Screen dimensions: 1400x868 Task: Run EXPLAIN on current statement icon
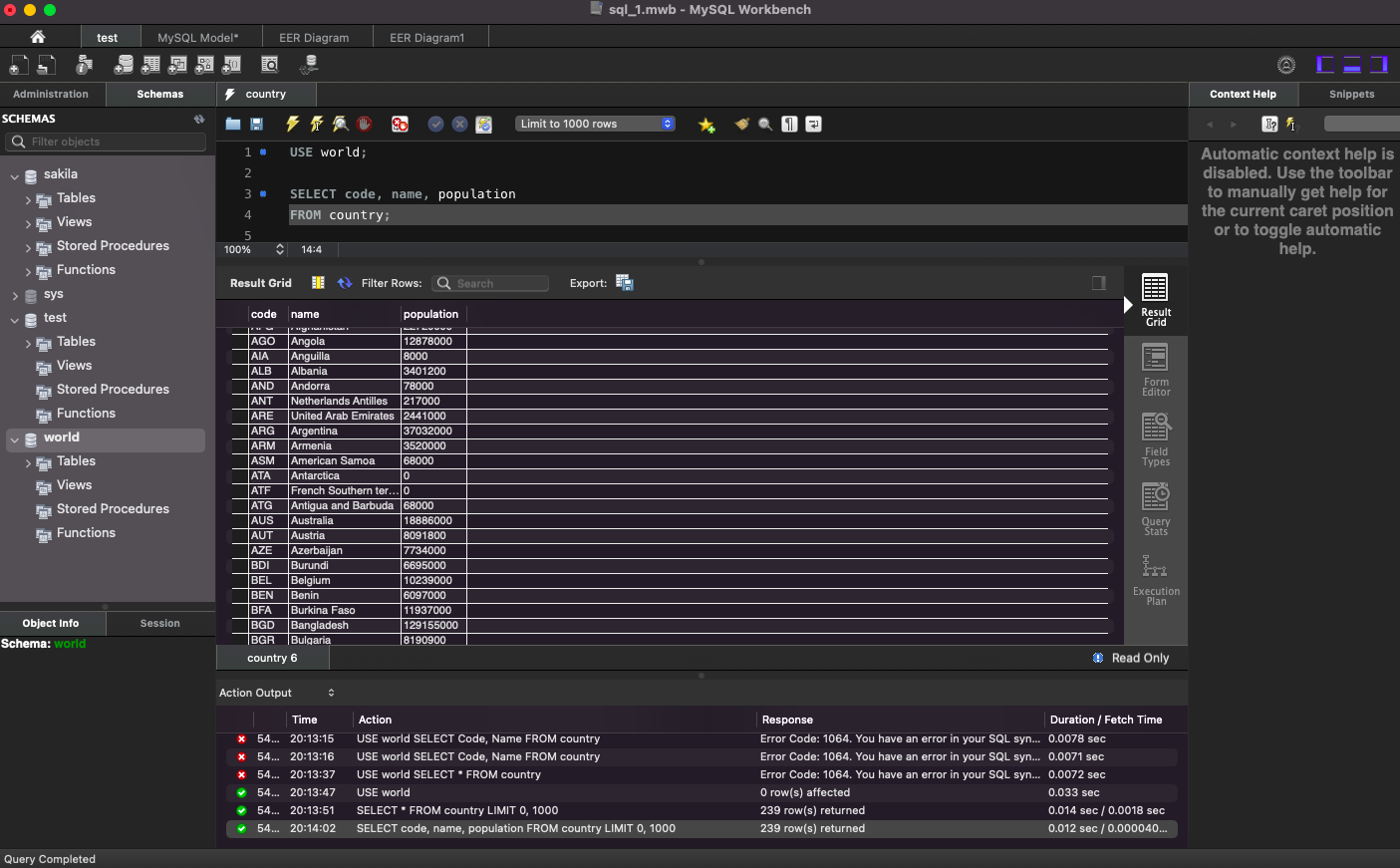click(x=341, y=125)
